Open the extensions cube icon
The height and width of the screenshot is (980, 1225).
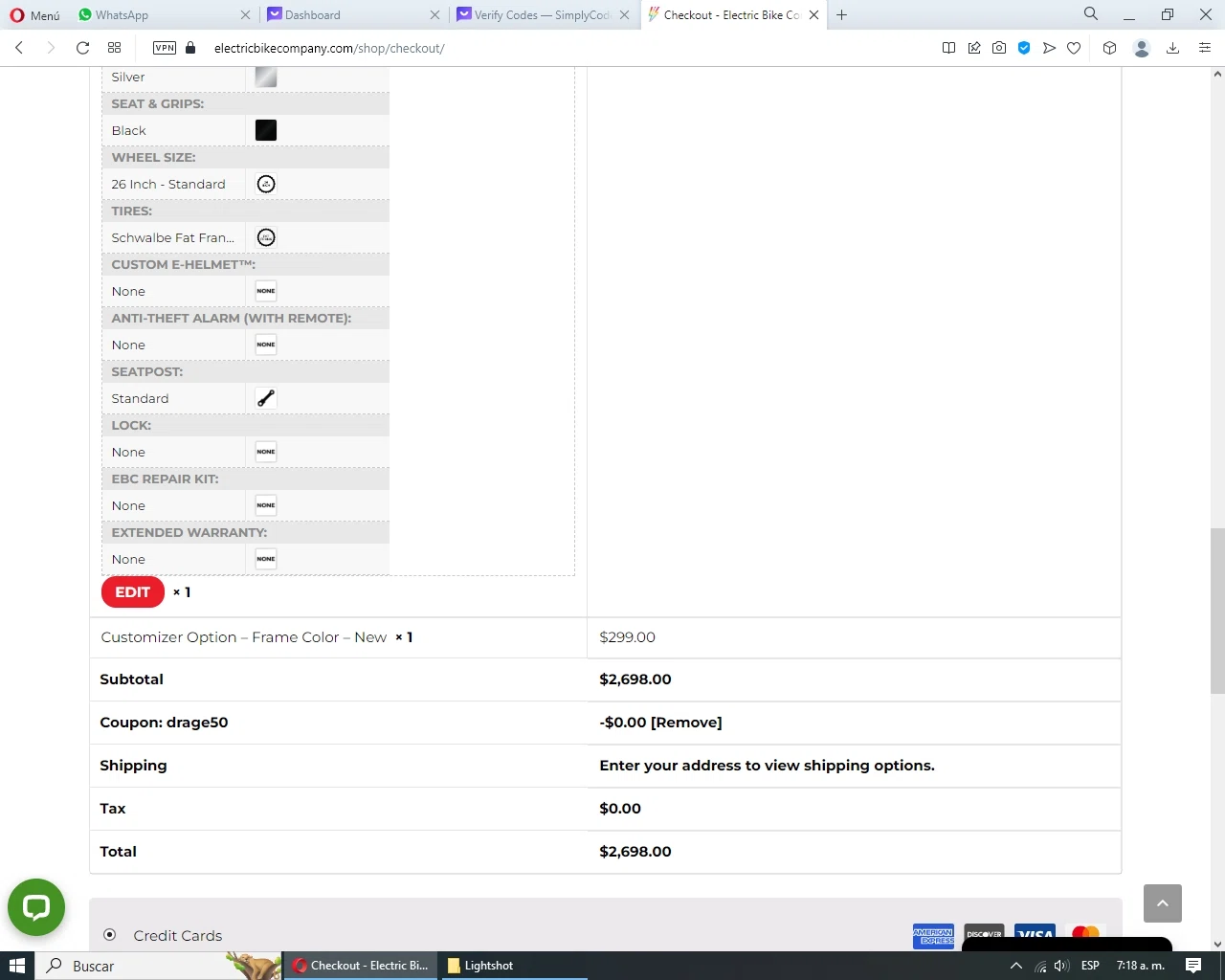click(x=1109, y=48)
